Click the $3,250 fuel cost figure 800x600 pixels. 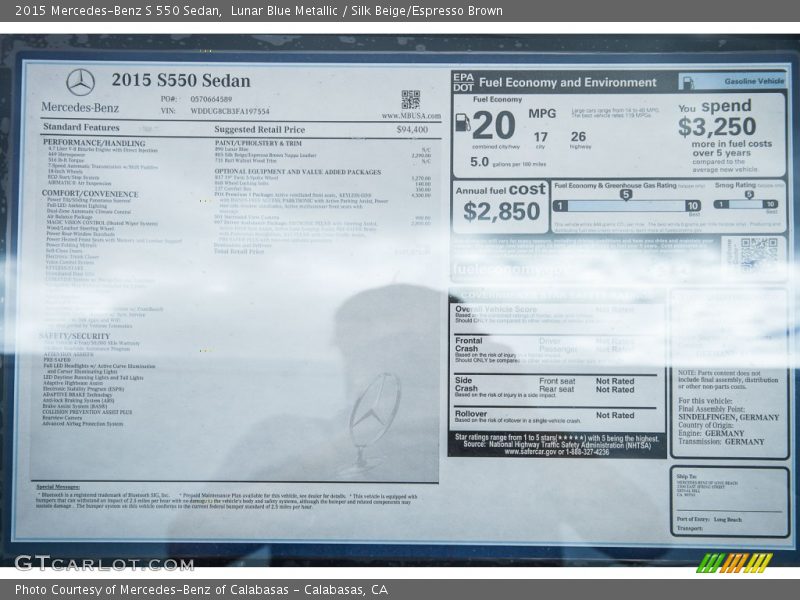point(717,127)
